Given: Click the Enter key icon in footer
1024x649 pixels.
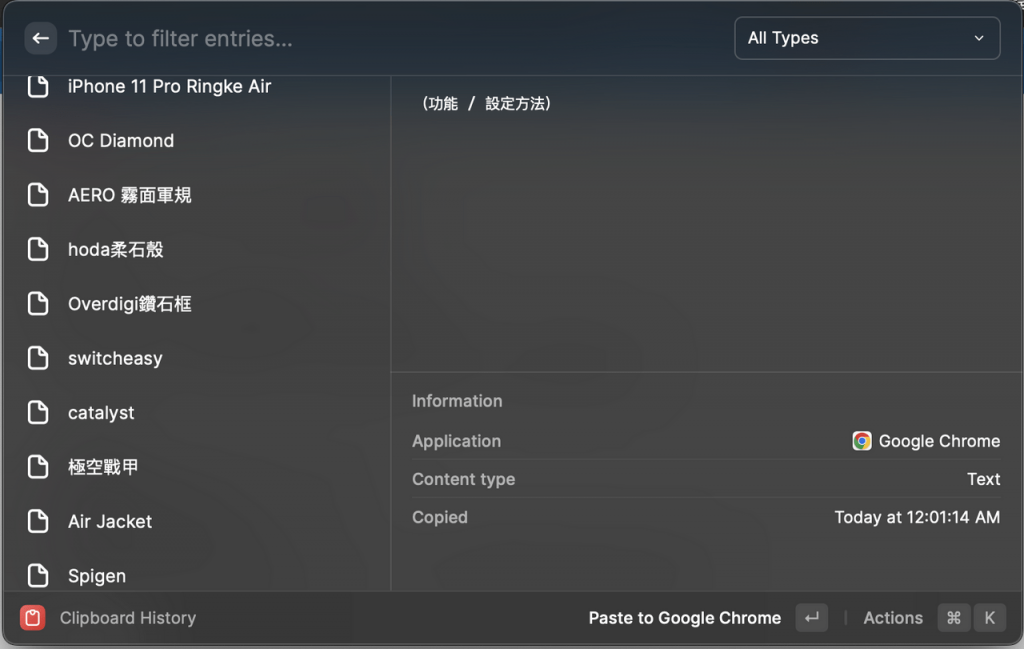Looking at the screenshot, I should point(811,618).
